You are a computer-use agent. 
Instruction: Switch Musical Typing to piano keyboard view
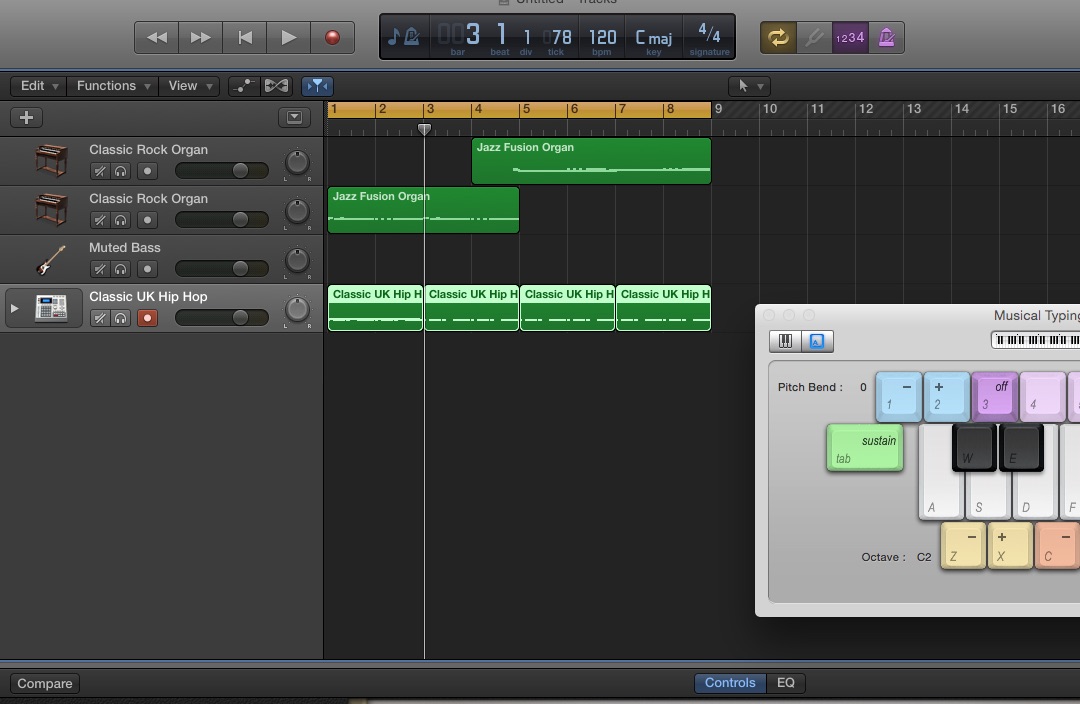coord(785,342)
